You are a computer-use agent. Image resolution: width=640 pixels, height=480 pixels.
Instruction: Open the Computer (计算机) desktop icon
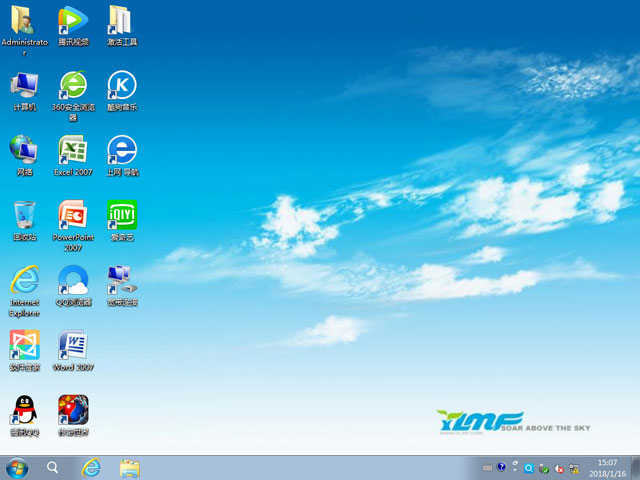point(24,86)
